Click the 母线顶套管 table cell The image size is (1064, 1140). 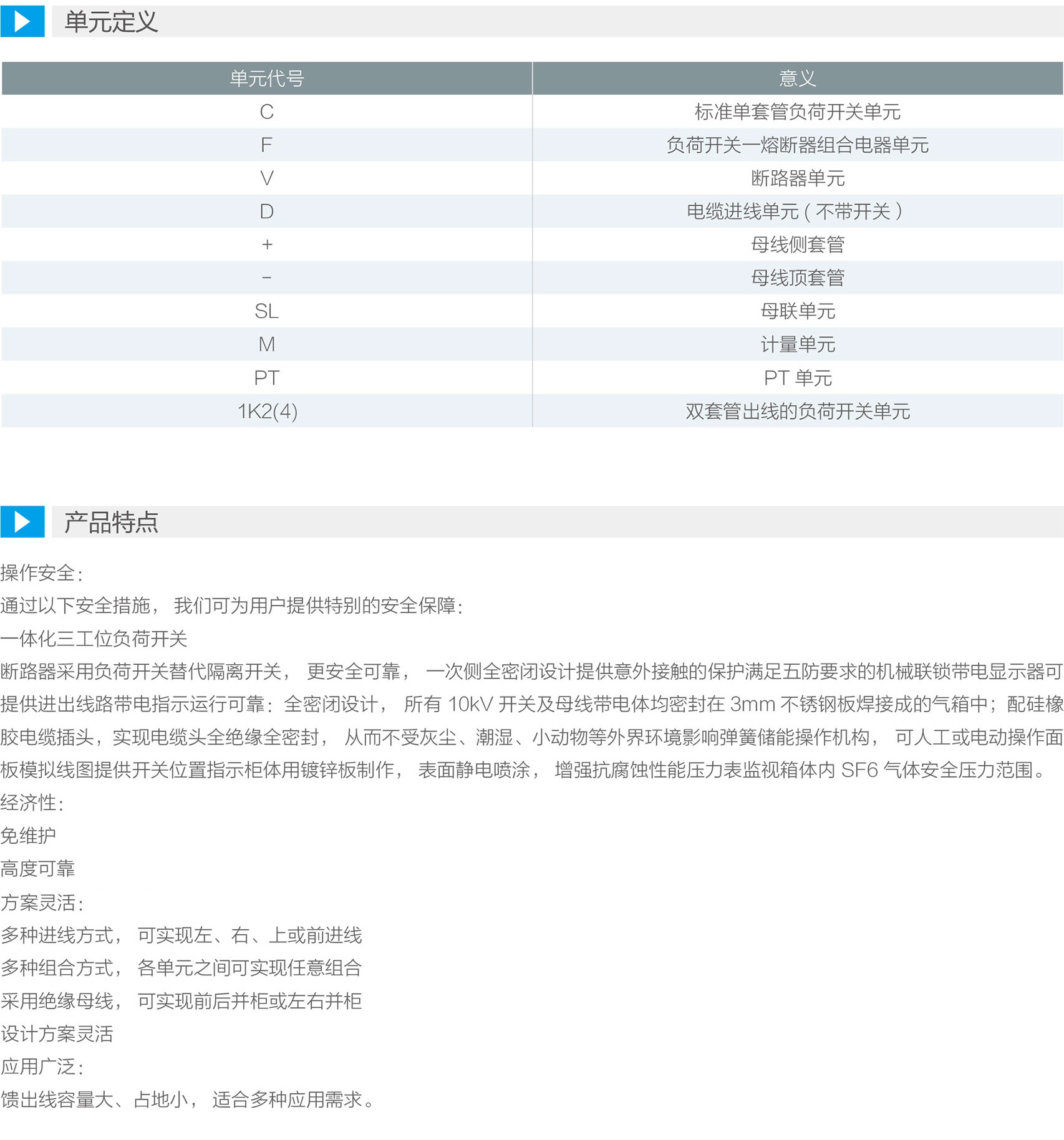797,278
